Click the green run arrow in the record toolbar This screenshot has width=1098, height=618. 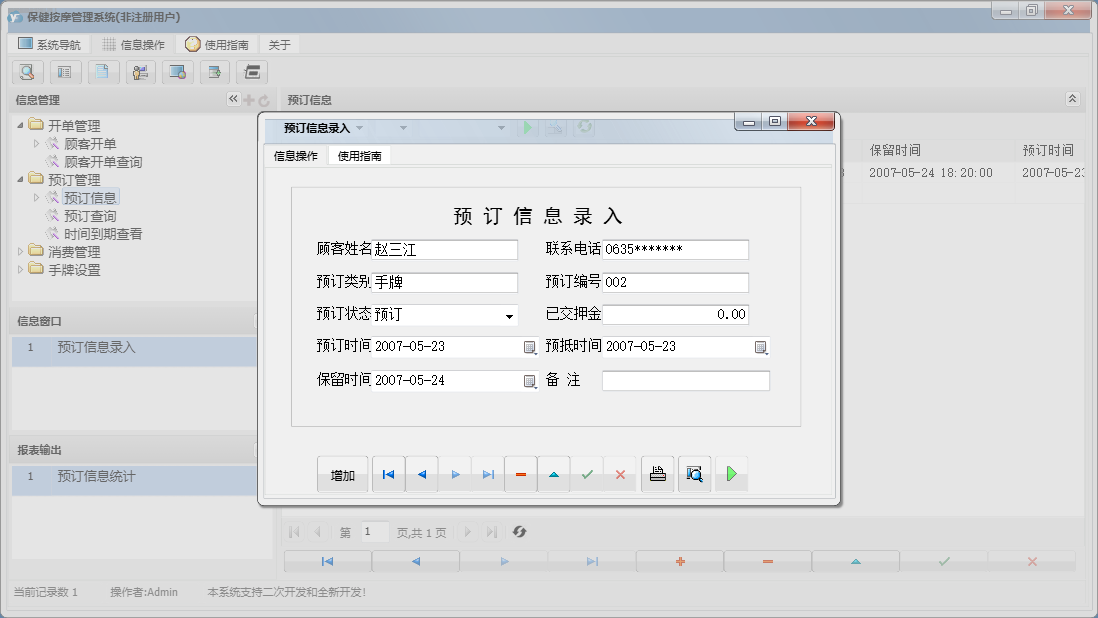click(x=731, y=474)
